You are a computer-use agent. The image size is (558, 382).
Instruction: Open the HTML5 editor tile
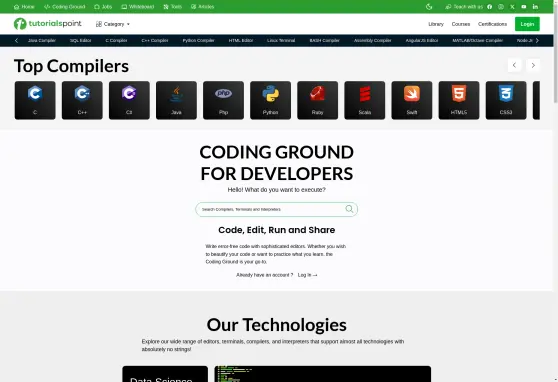(459, 100)
